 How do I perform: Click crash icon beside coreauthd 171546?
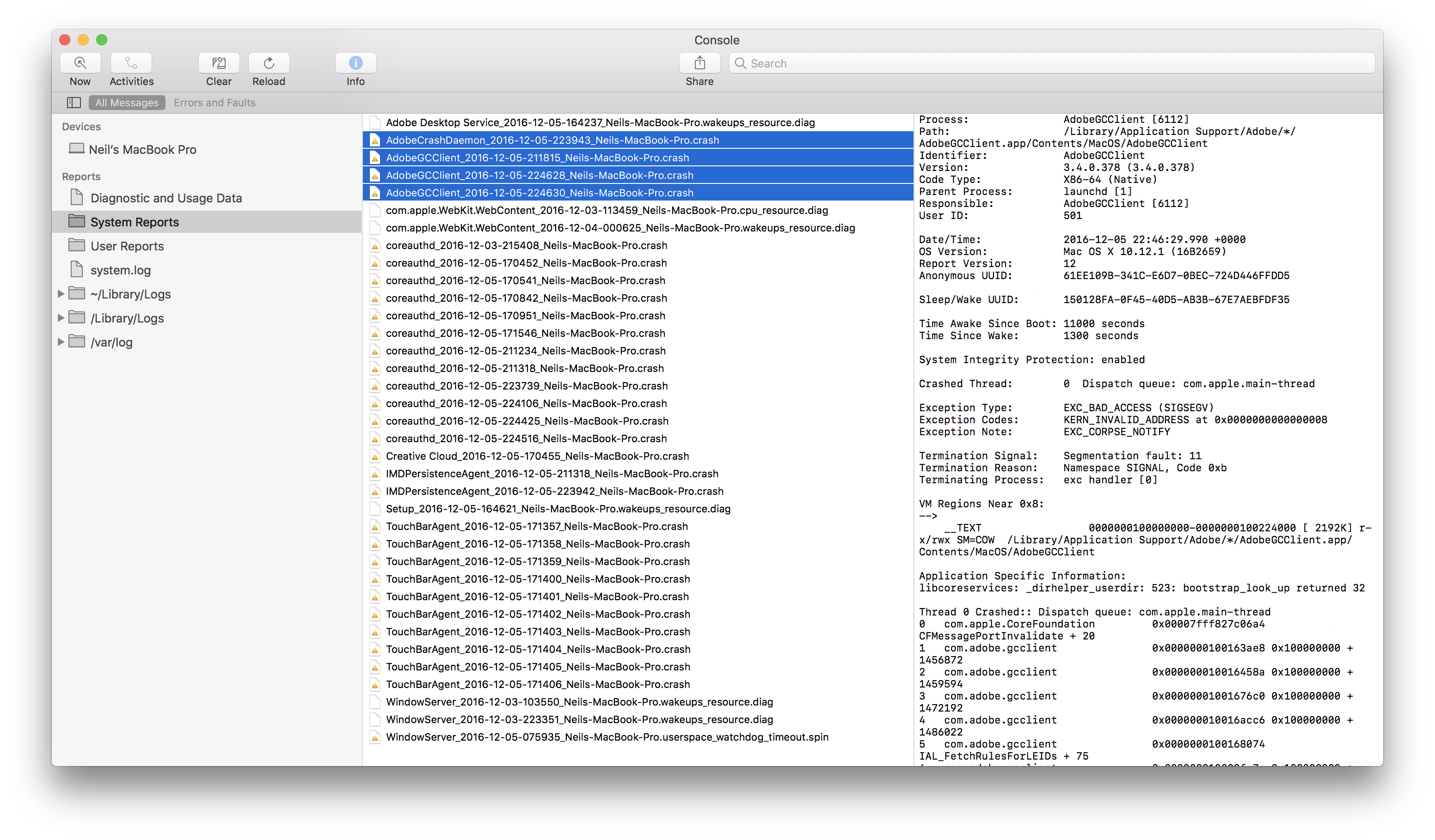tap(374, 333)
